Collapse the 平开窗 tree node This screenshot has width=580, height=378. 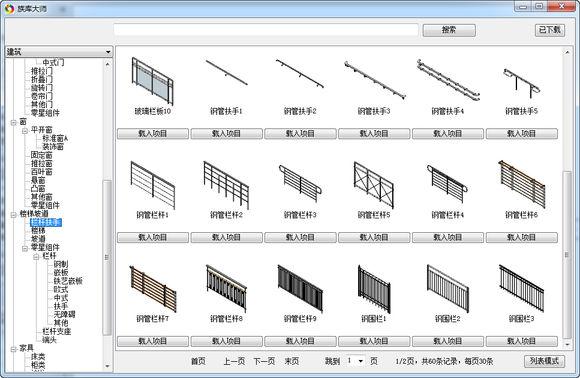point(25,131)
